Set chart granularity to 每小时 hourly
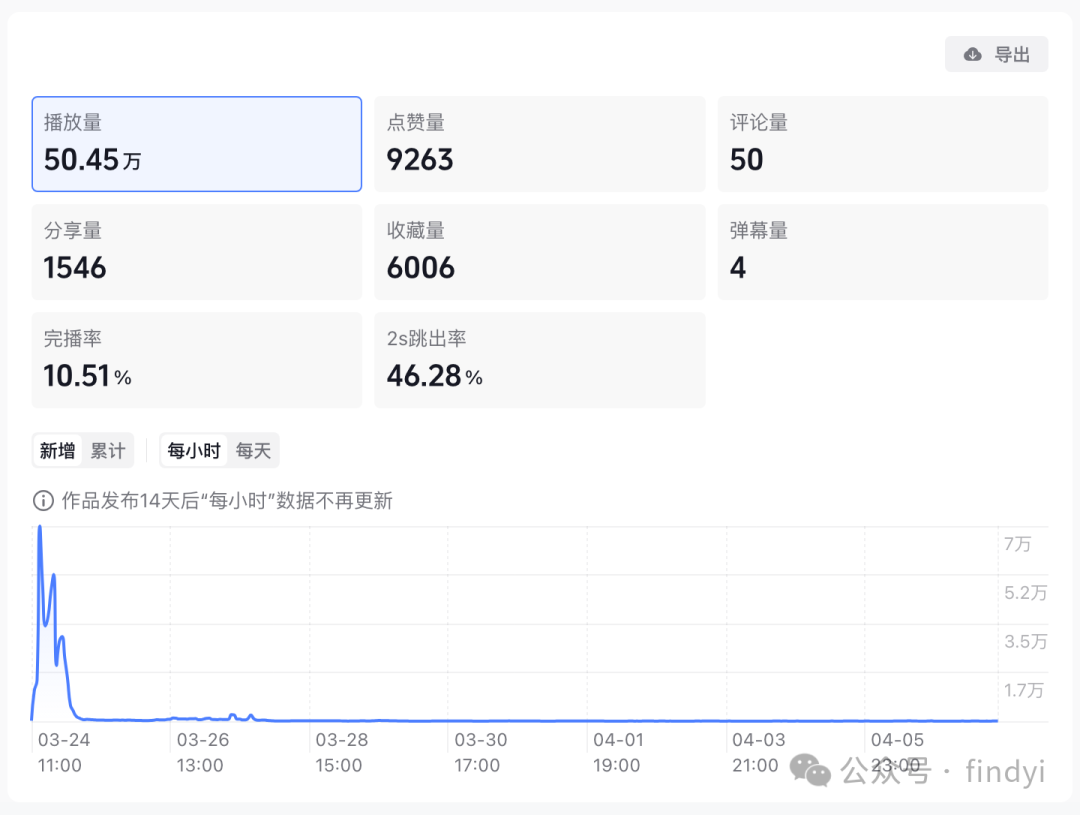 [194, 451]
